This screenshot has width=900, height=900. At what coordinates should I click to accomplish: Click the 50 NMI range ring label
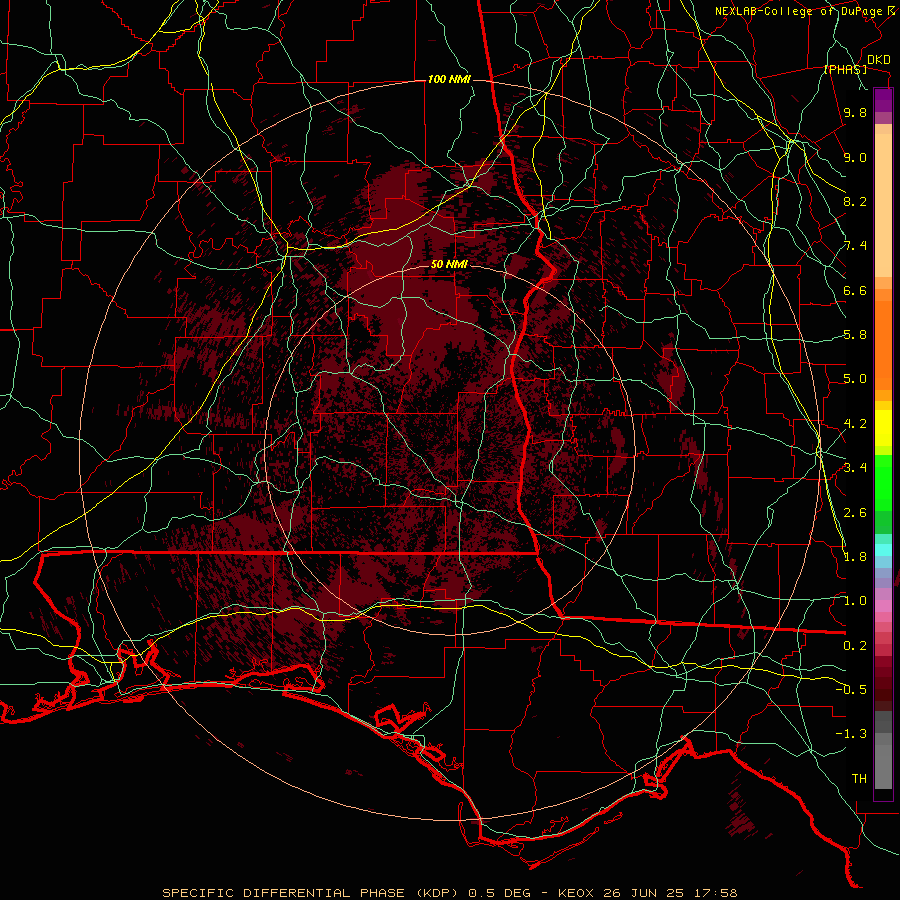point(449,264)
